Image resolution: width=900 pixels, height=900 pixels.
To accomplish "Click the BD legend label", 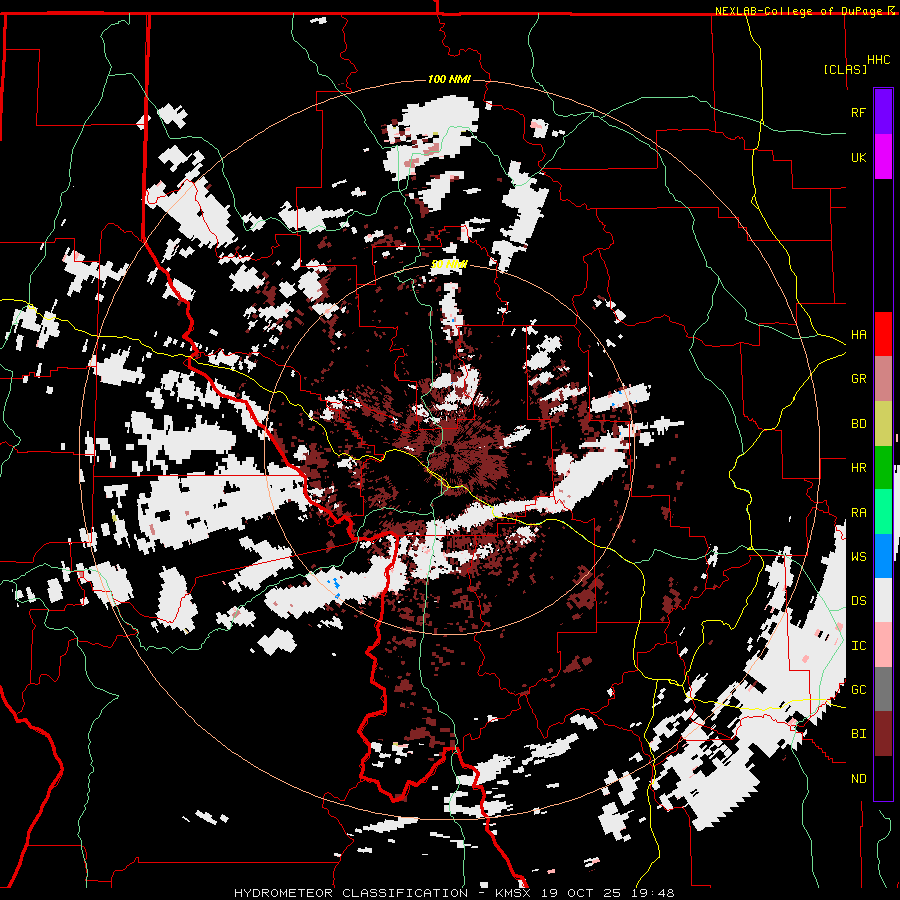I will 858,424.
